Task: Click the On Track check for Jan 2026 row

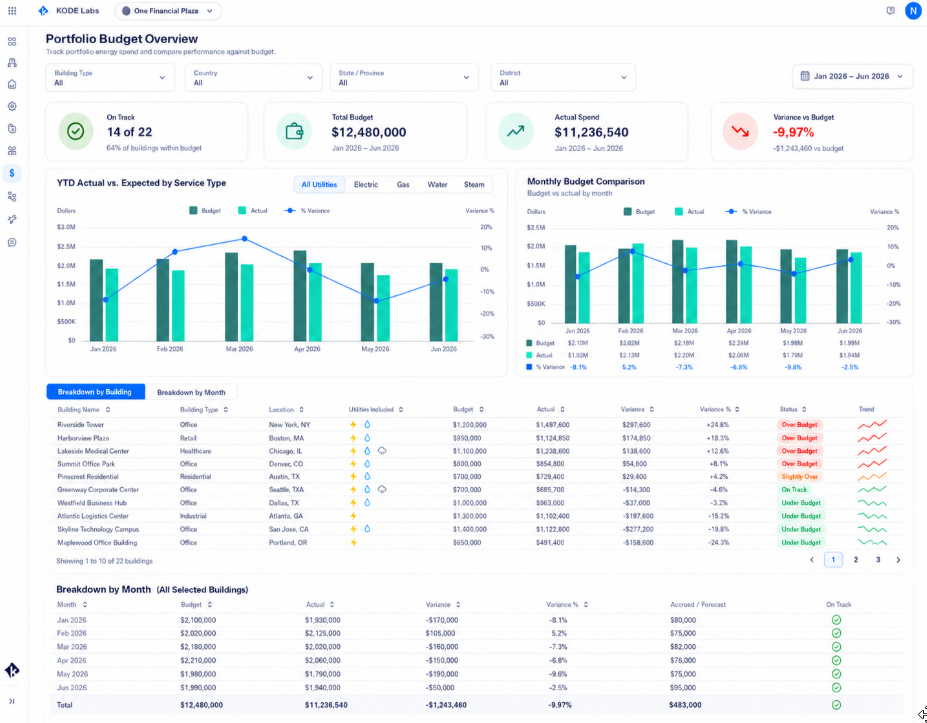Action: pos(836,620)
